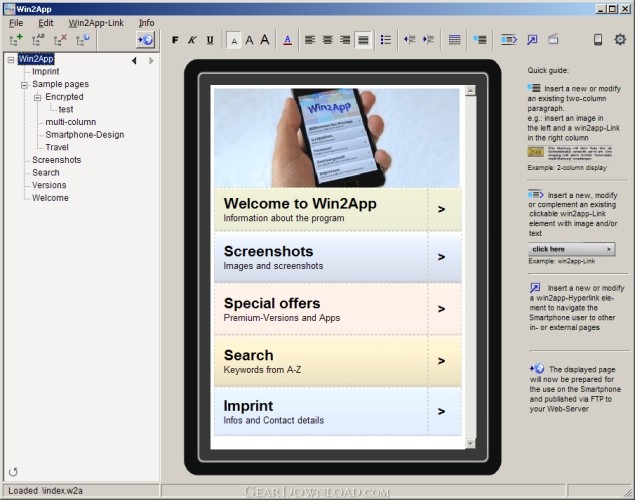Collapse the Encrypted tree node
The width and height of the screenshot is (635, 500).
(37, 98)
